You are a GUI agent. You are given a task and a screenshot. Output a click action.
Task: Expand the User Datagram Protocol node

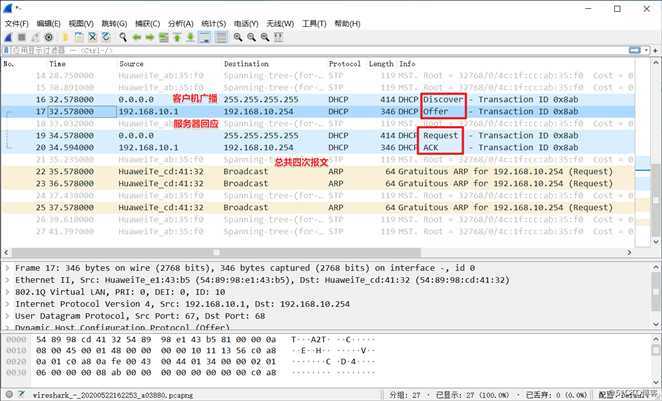pyautogui.click(x=7, y=316)
